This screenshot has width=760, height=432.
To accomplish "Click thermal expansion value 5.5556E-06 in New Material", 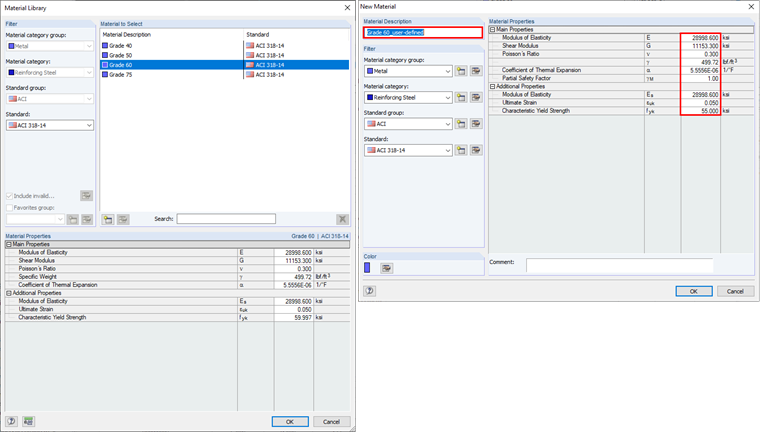I will coord(700,70).
